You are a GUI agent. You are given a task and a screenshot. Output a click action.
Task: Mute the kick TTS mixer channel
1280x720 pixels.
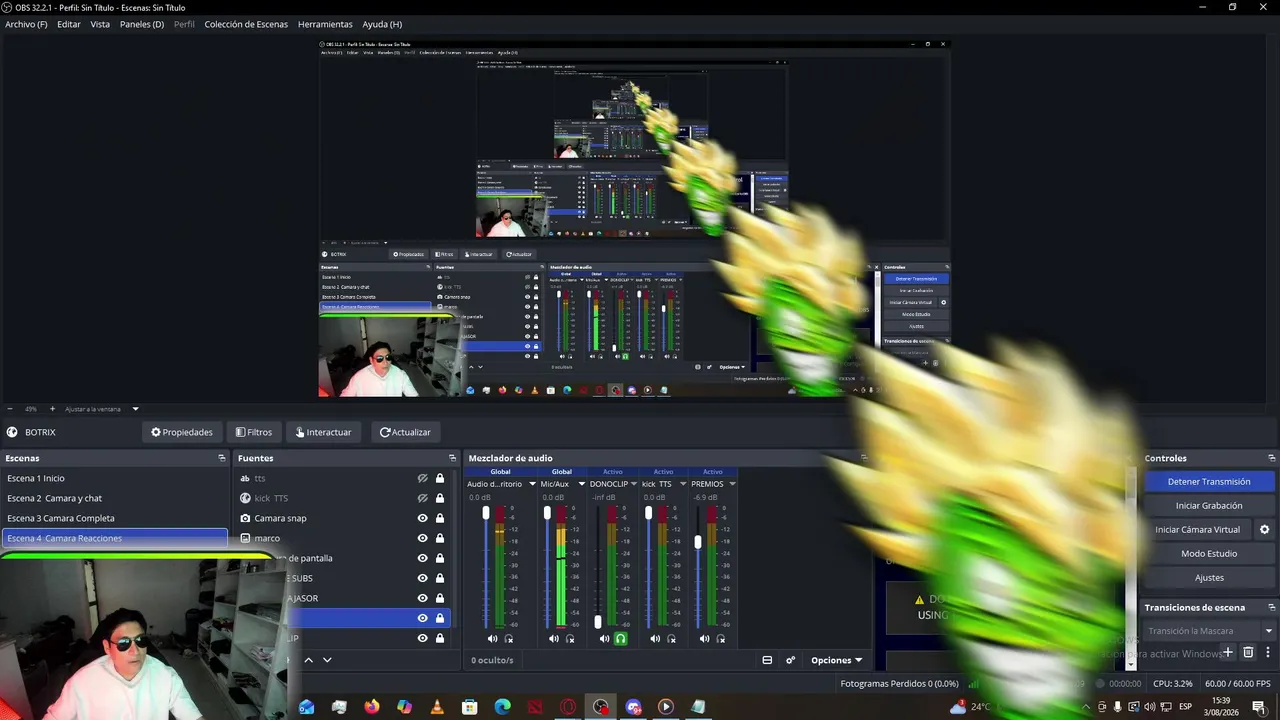(x=655, y=639)
